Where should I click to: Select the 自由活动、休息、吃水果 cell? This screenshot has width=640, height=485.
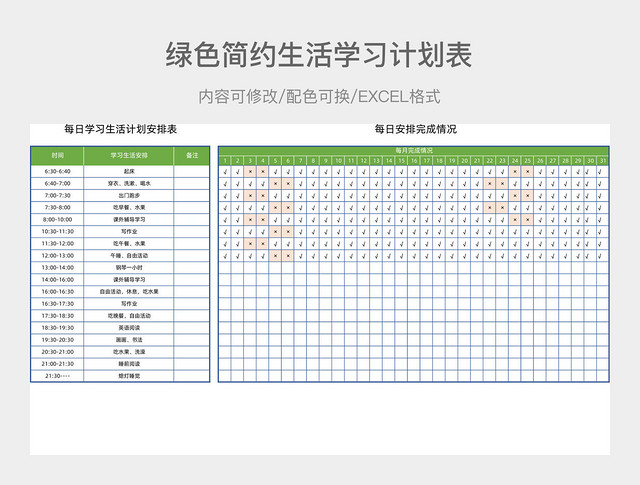tap(129, 292)
